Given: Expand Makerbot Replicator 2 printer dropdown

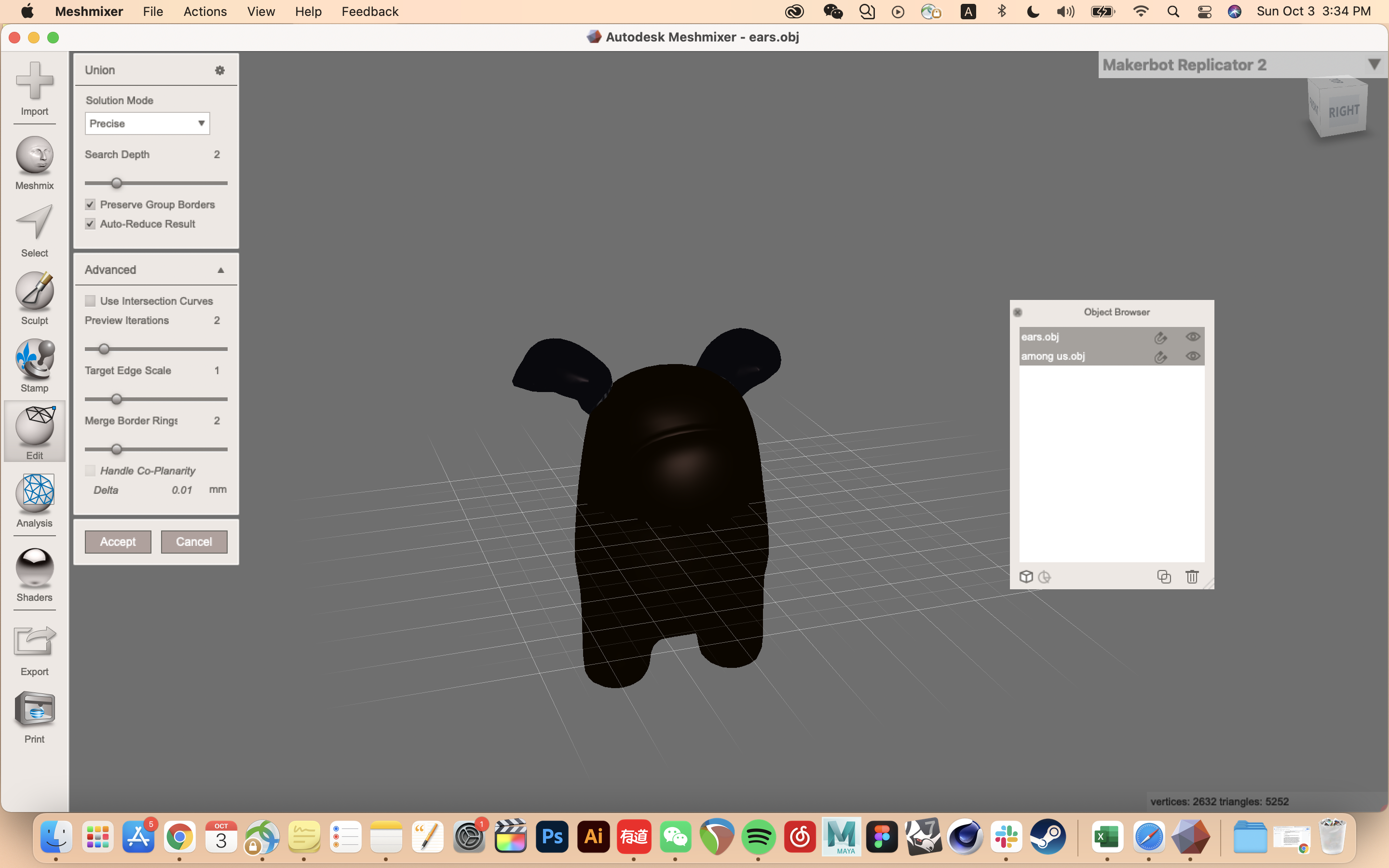Looking at the screenshot, I should 1374,64.
